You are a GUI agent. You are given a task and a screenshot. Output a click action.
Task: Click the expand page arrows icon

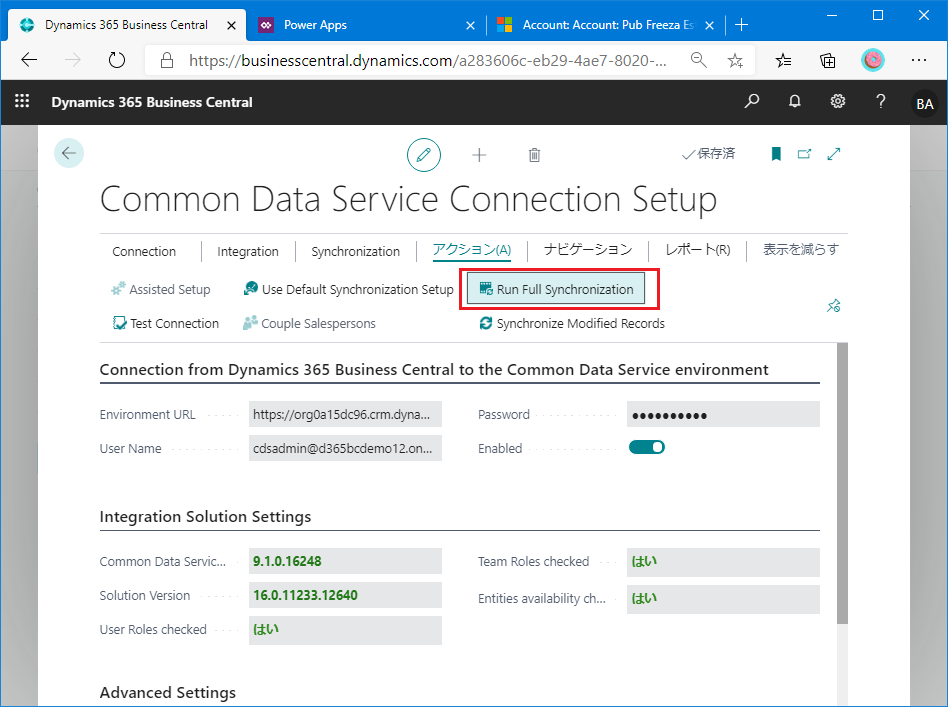[x=834, y=154]
